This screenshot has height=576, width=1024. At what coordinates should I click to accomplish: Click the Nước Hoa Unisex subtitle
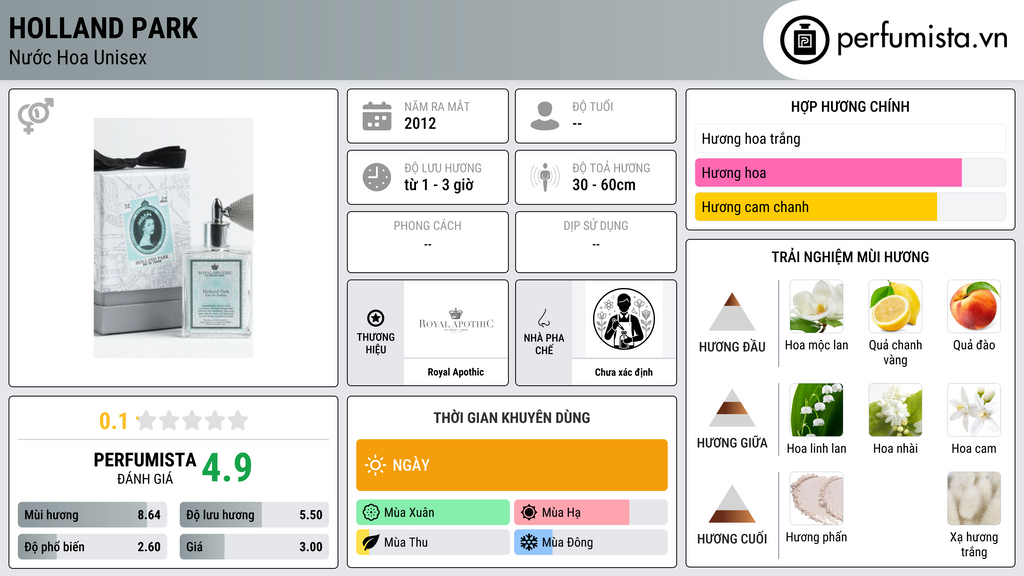(78, 57)
